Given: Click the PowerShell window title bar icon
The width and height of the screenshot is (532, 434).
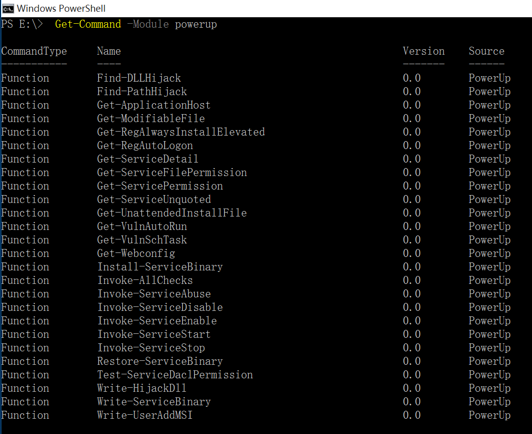Looking at the screenshot, I should (x=8, y=8).
